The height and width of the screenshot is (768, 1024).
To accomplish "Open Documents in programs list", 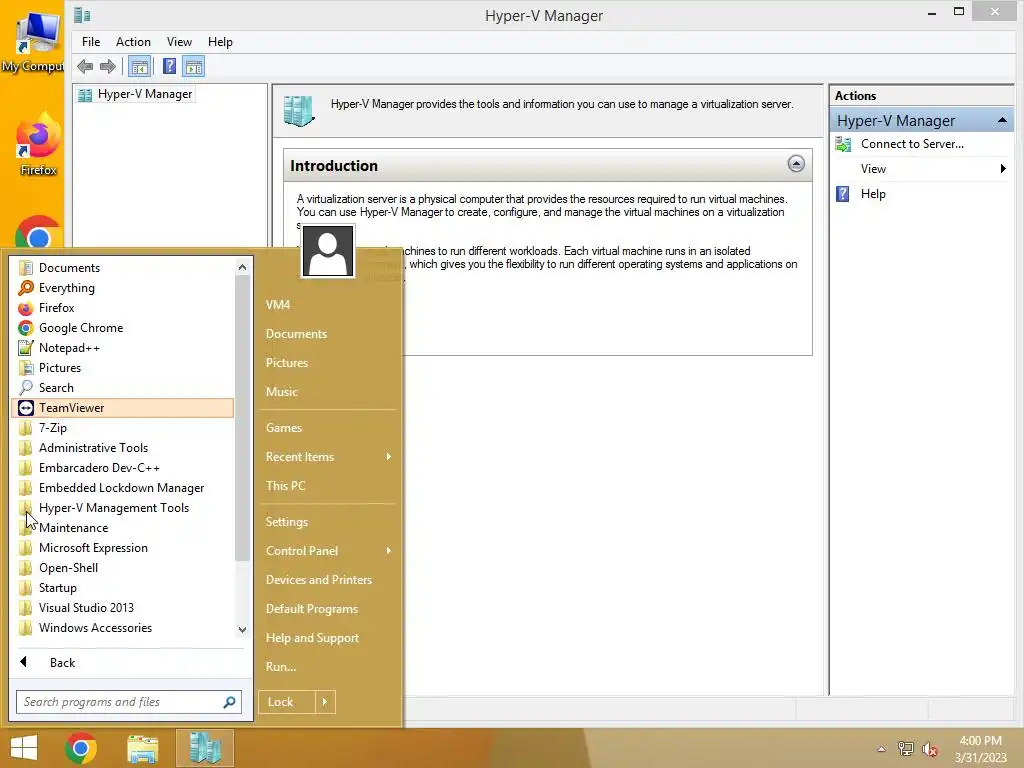I will [123, 268].
